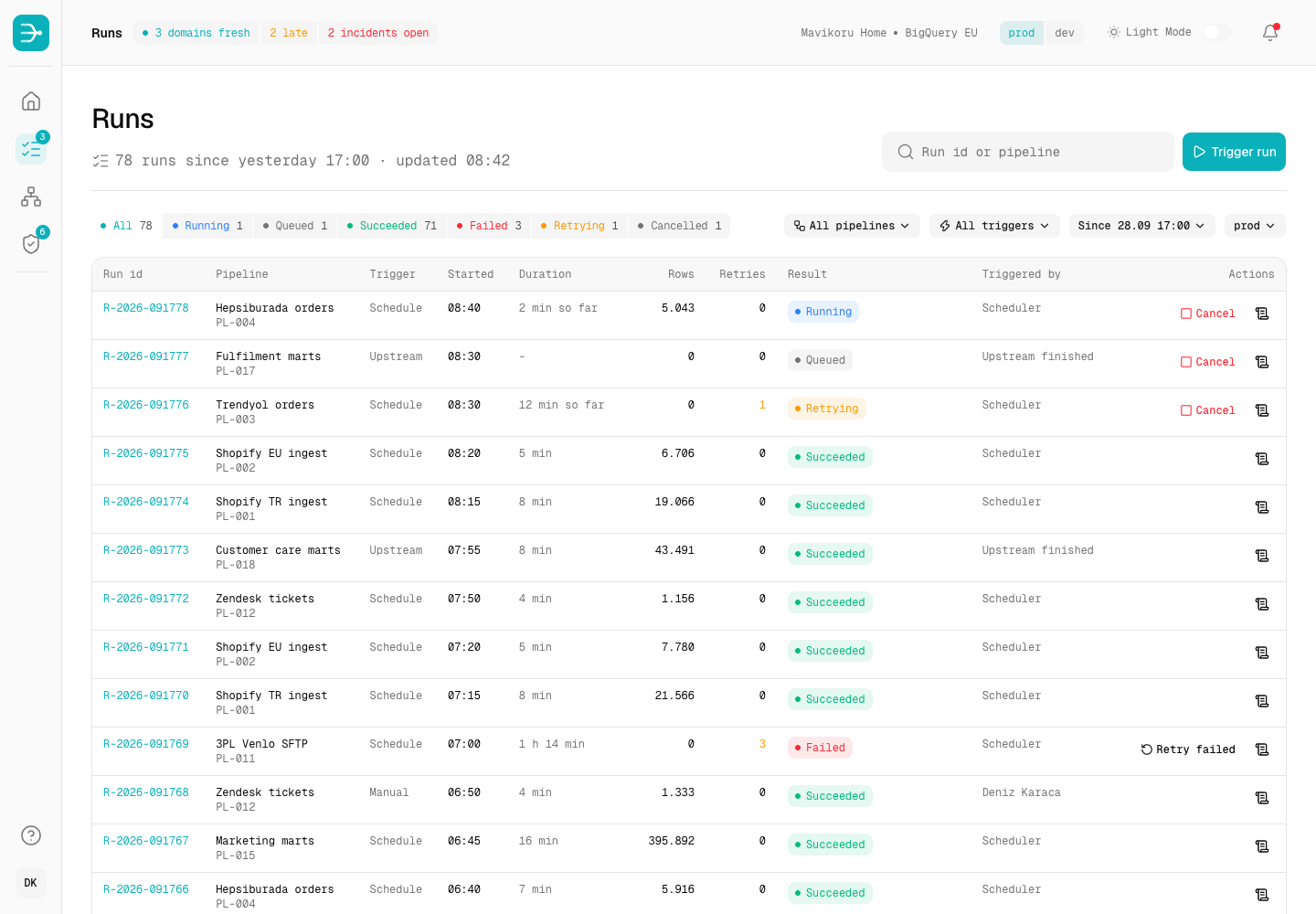
Task: Open logs icon for run R-2026-091776
Action: click(x=1262, y=410)
